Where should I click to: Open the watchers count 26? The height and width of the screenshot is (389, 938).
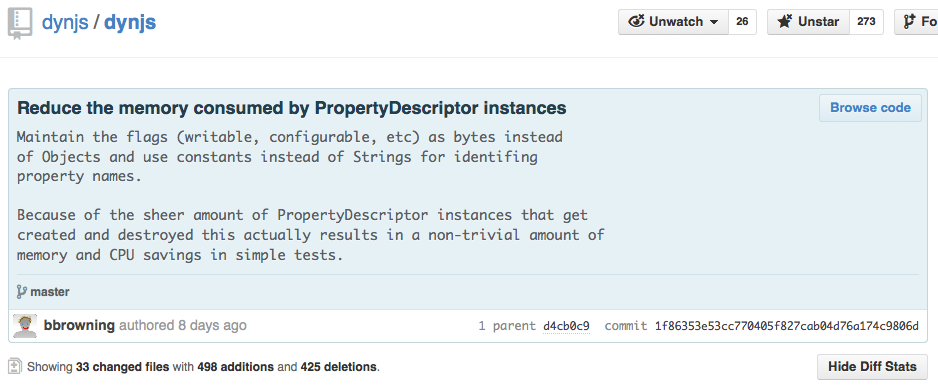[x=742, y=22]
